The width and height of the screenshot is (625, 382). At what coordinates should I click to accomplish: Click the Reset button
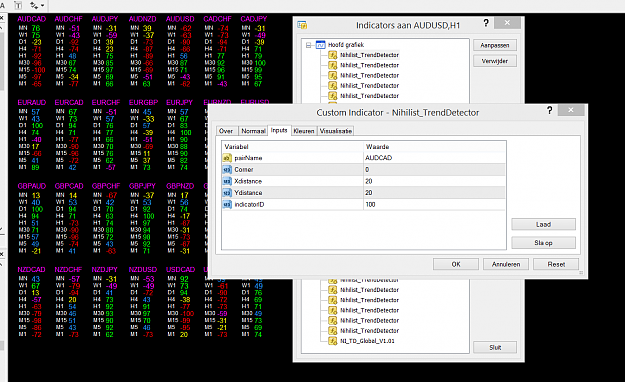(556, 264)
